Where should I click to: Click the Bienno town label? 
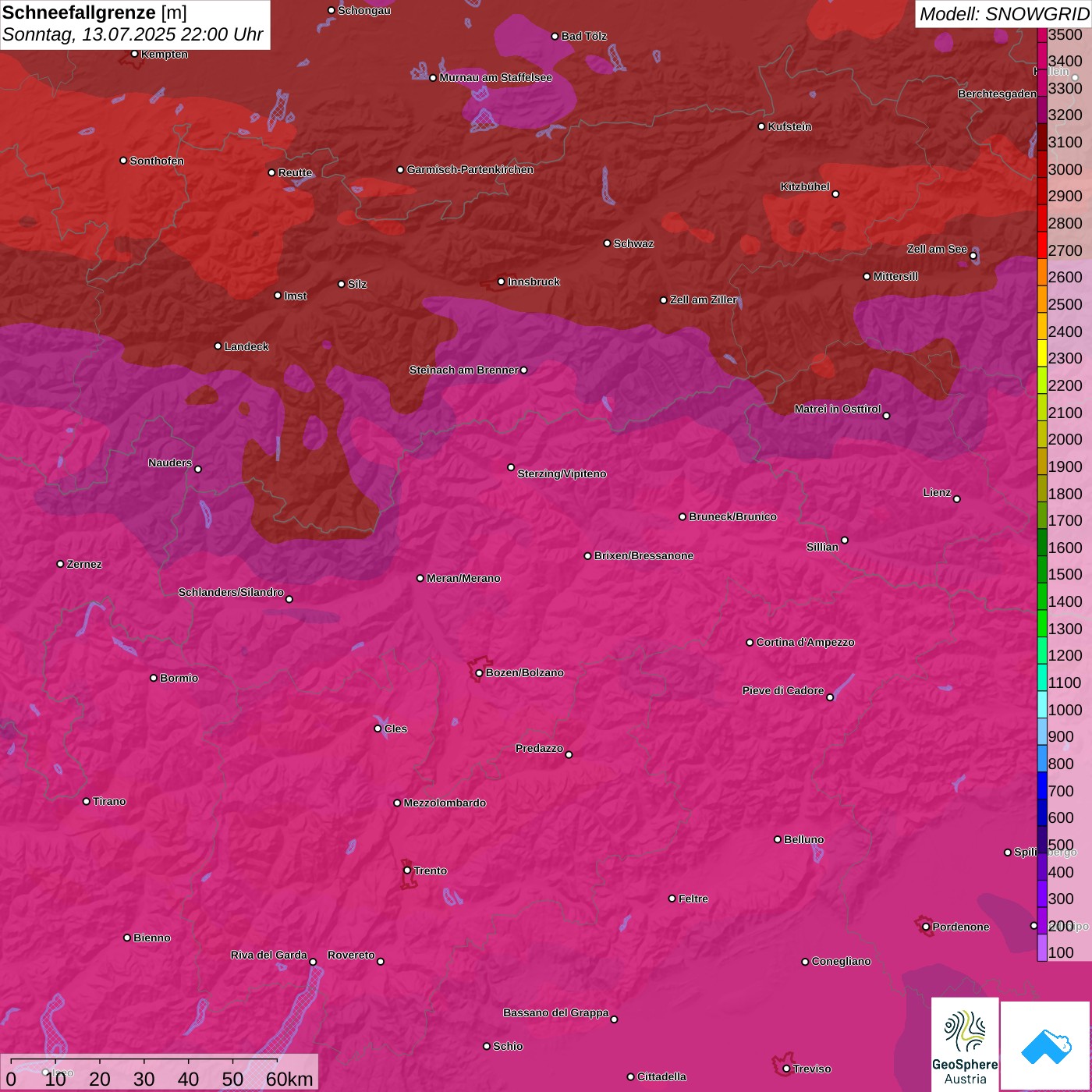point(151,938)
